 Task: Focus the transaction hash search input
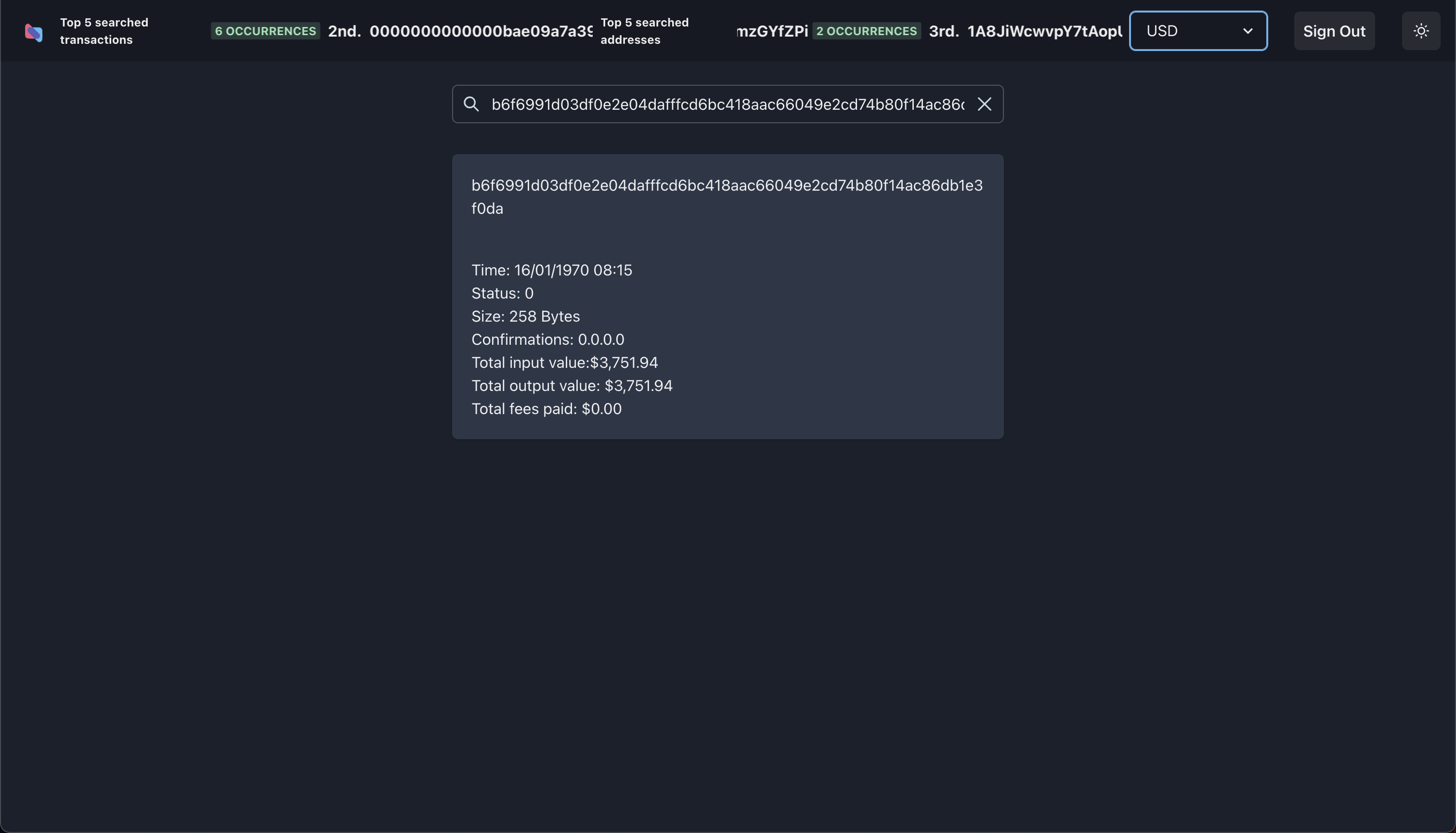(727, 104)
